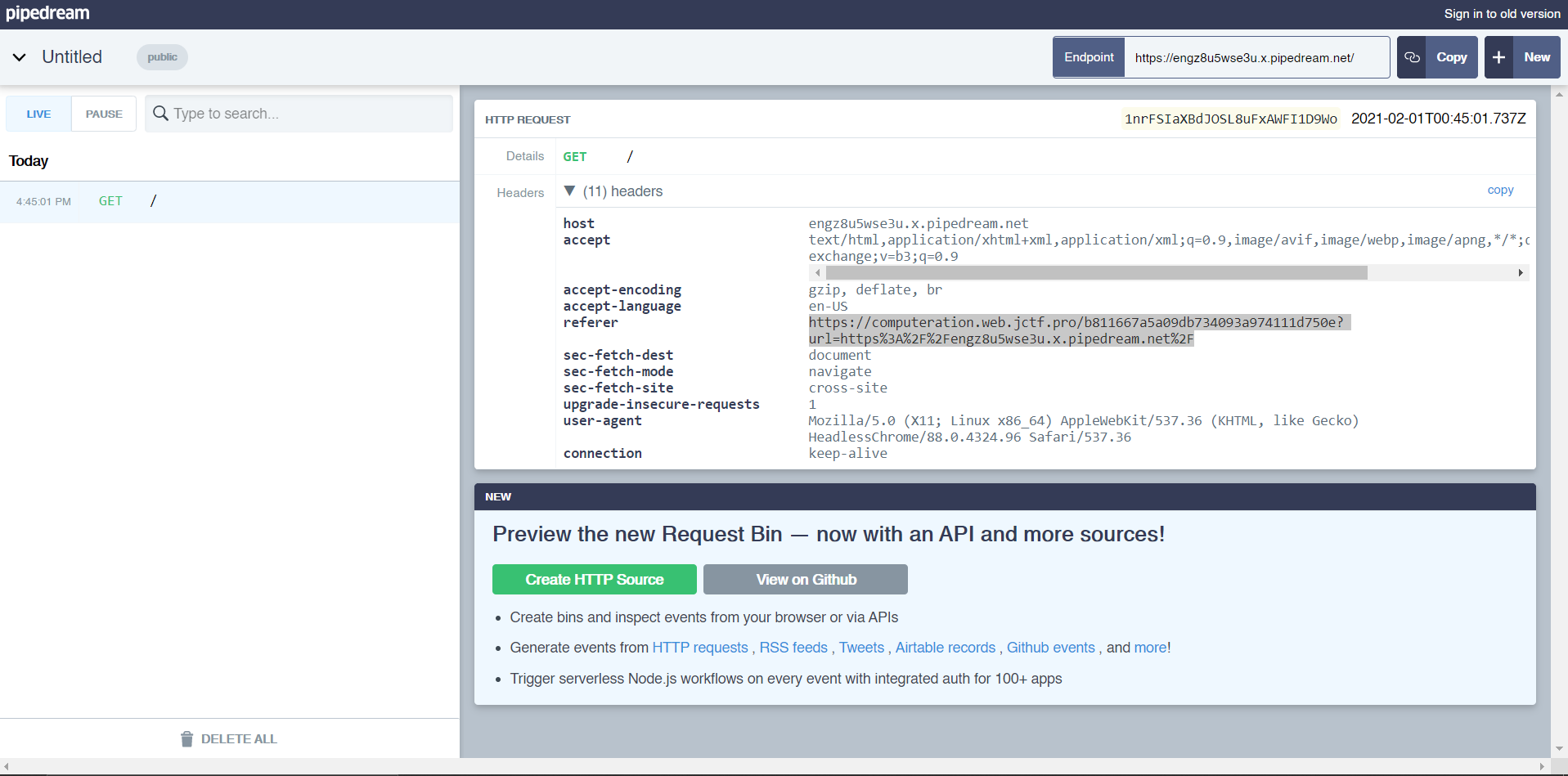Click the link icon beside Copy
1568x776 pixels.
[x=1412, y=57]
